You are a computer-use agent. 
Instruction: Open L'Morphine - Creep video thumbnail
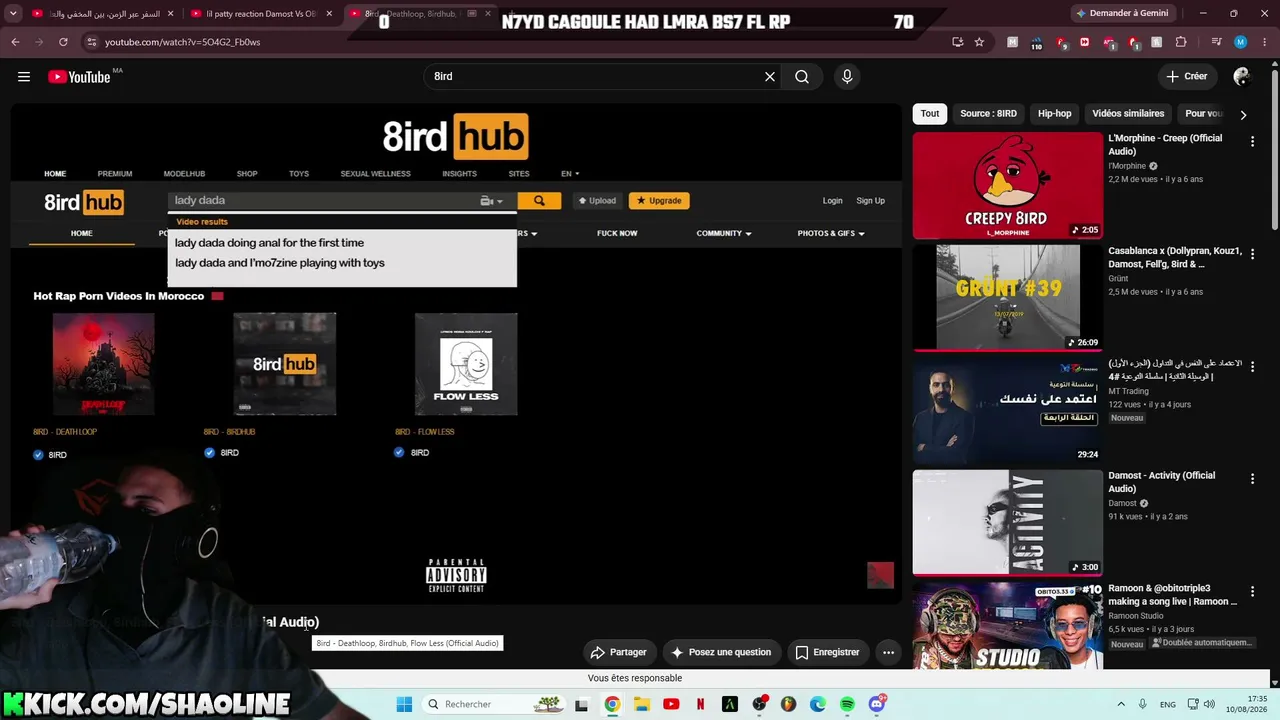tap(1007, 186)
